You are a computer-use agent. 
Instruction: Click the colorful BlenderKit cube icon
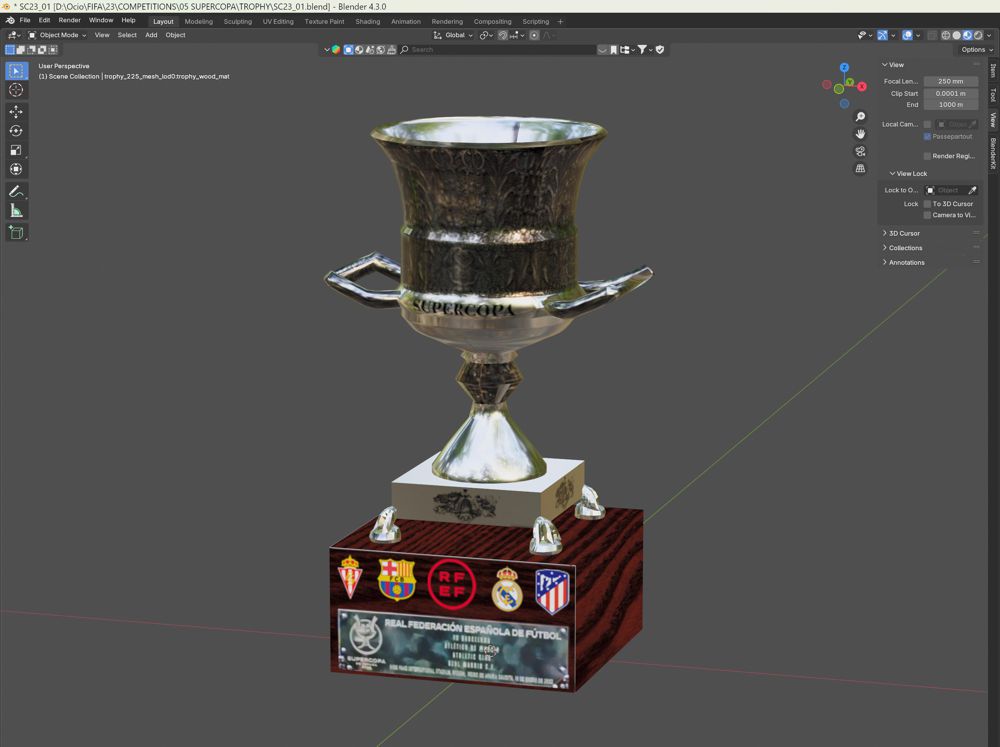[x=336, y=50]
